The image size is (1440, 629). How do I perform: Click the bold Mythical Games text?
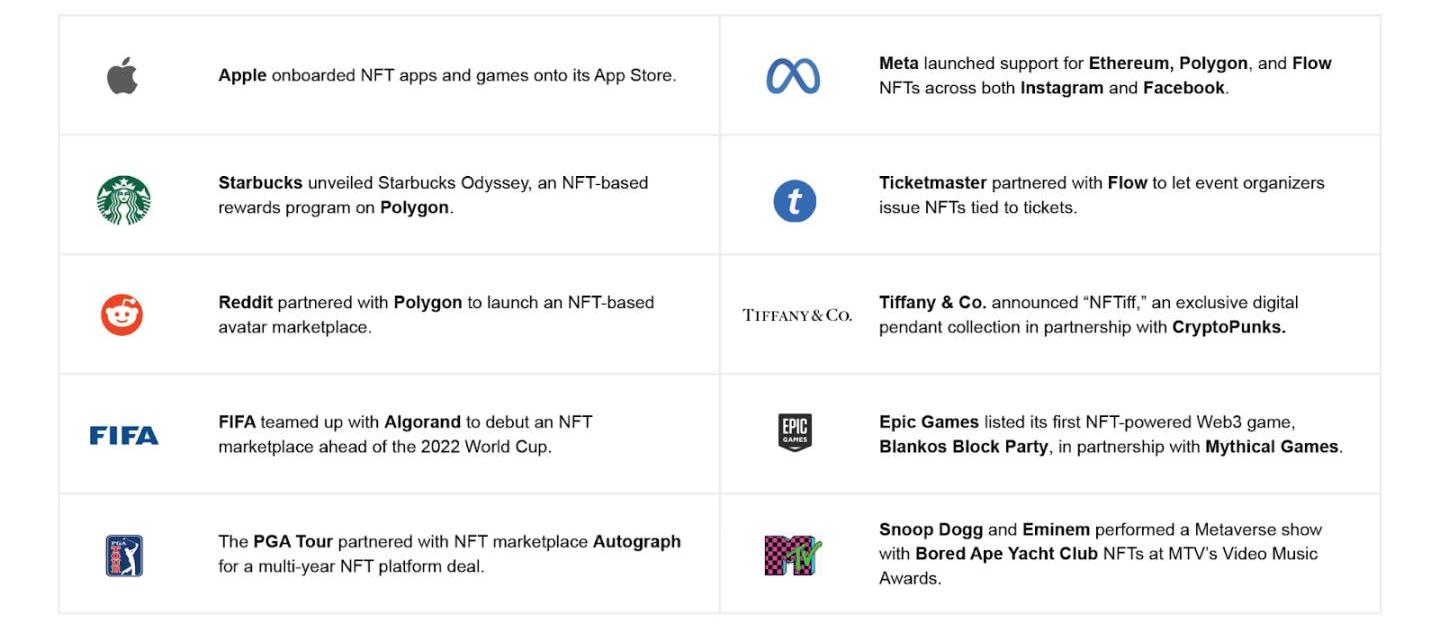click(x=1271, y=447)
